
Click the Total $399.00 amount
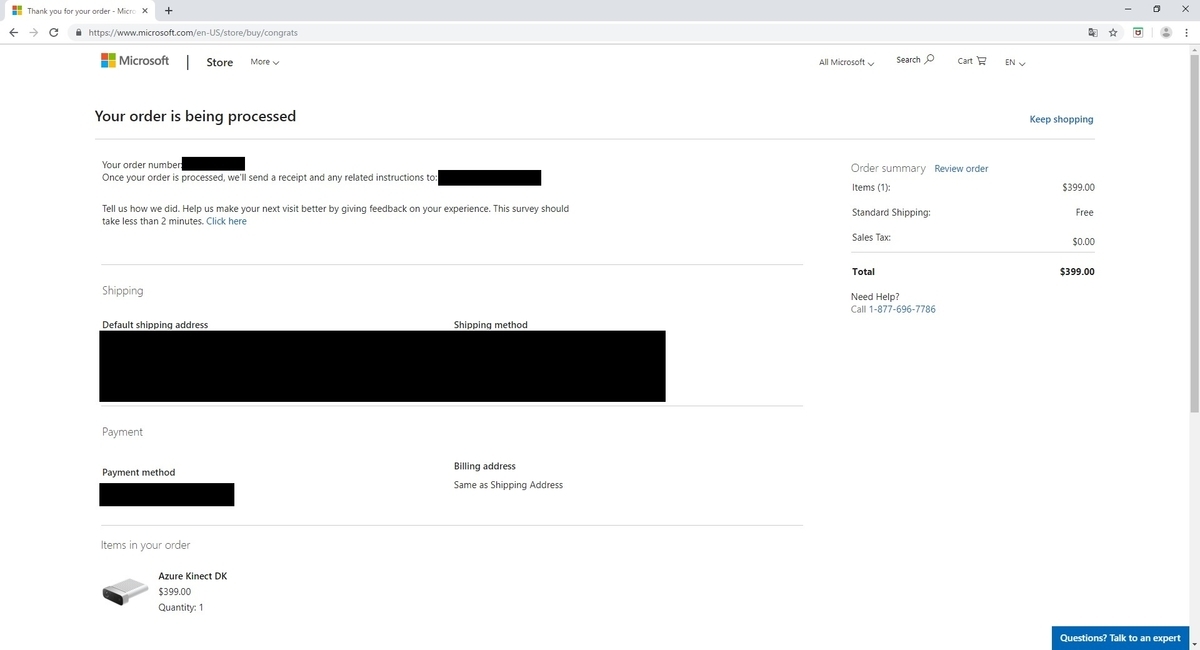(1077, 272)
